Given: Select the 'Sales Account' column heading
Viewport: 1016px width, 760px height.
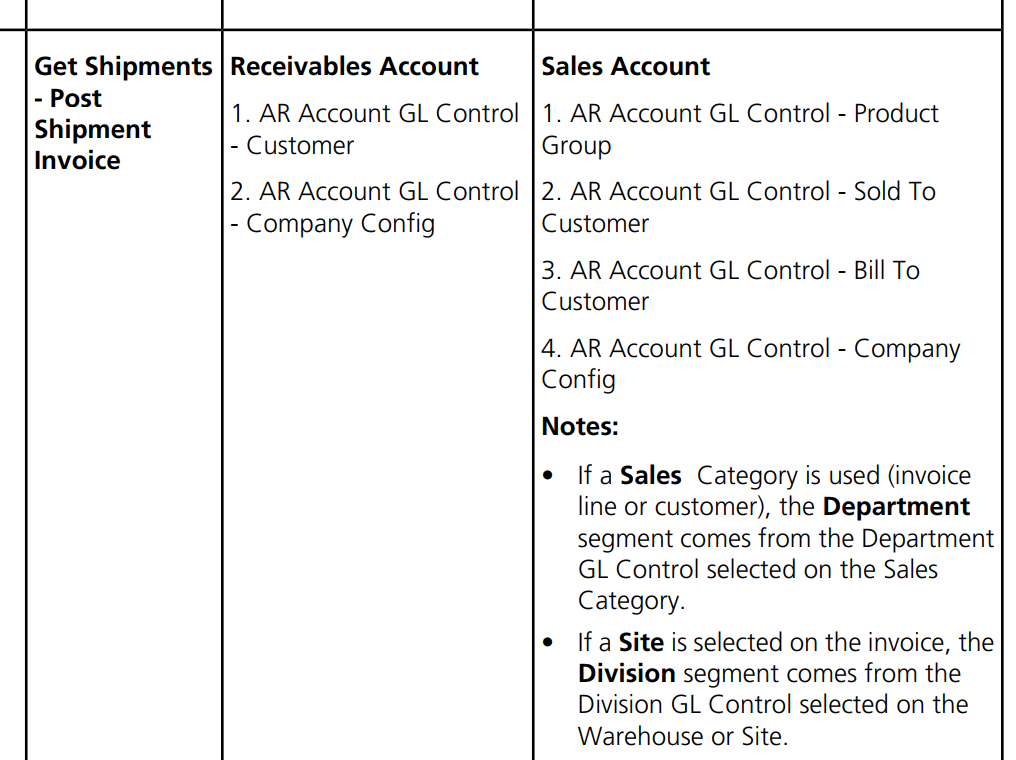Looking at the screenshot, I should pyautogui.click(x=625, y=67).
